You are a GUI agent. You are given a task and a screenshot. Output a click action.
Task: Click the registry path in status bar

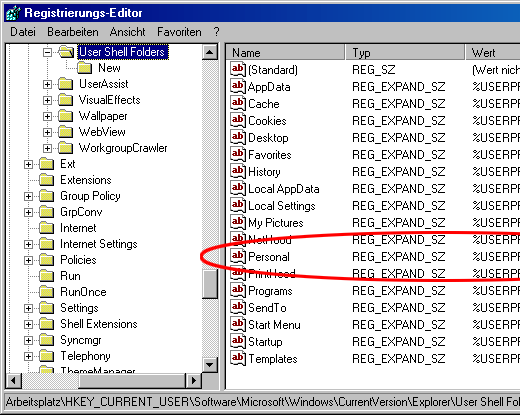(263, 402)
